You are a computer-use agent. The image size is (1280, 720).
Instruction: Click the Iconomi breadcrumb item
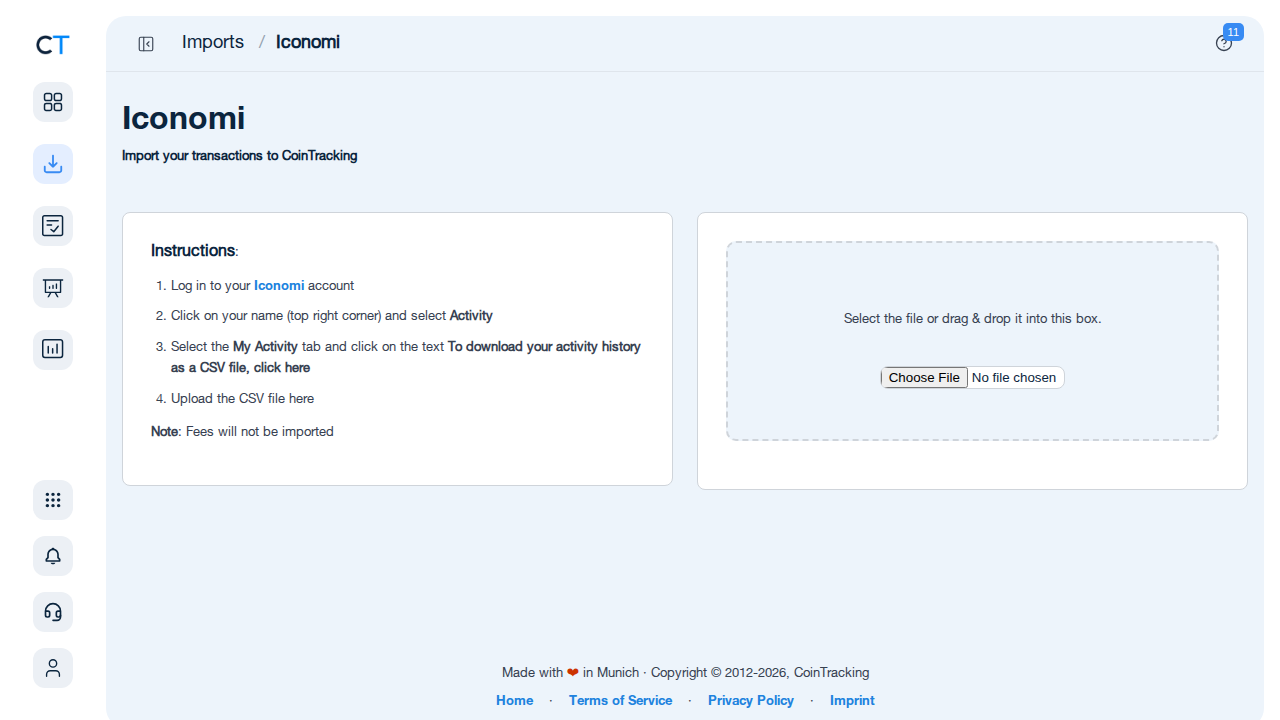pyautogui.click(x=308, y=42)
